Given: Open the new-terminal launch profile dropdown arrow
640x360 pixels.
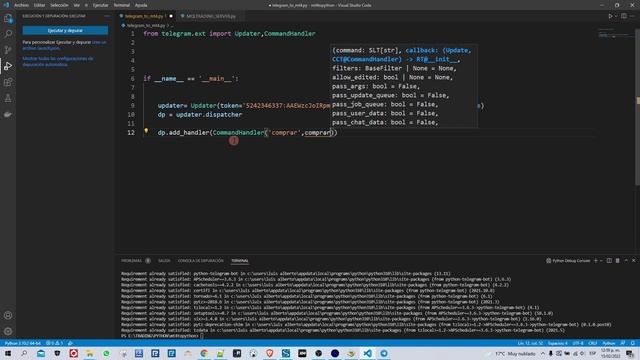Looking at the screenshot, I should [x=601, y=260].
